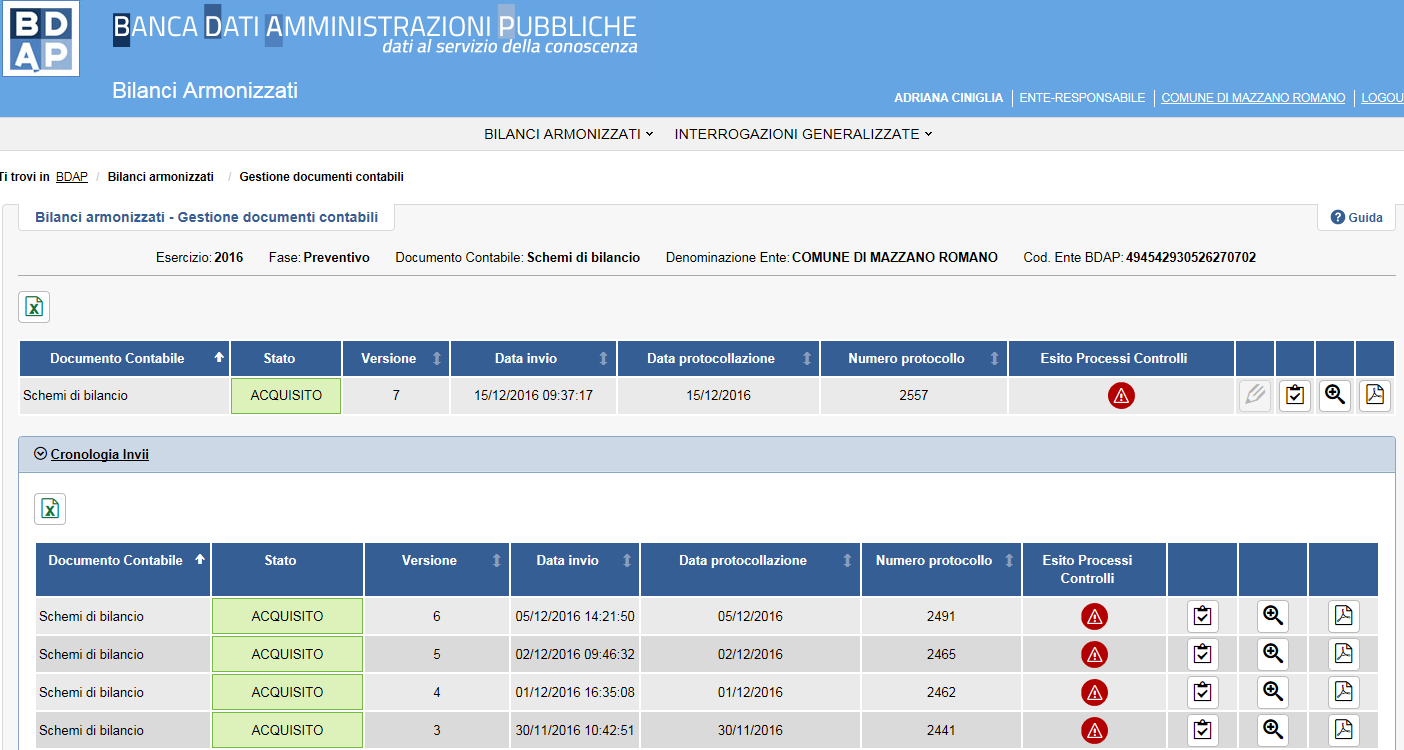Export top table to Excel
This screenshot has width=1404, height=750.
[x=34, y=307]
